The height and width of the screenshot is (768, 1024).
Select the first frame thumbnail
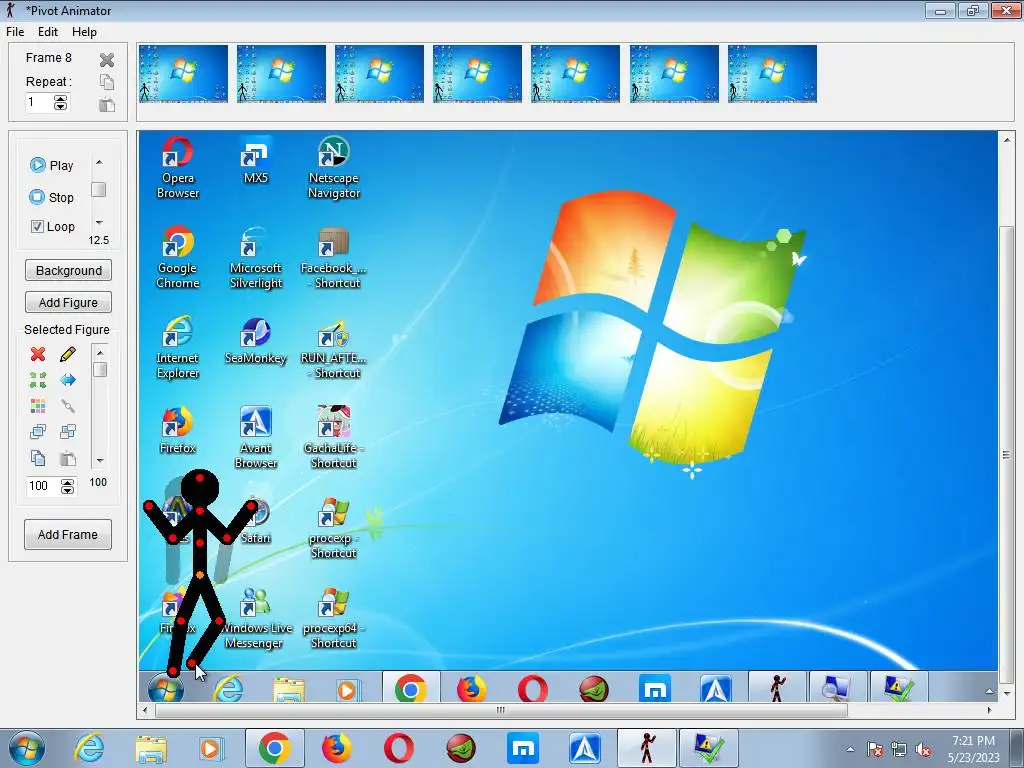pos(184,74)
